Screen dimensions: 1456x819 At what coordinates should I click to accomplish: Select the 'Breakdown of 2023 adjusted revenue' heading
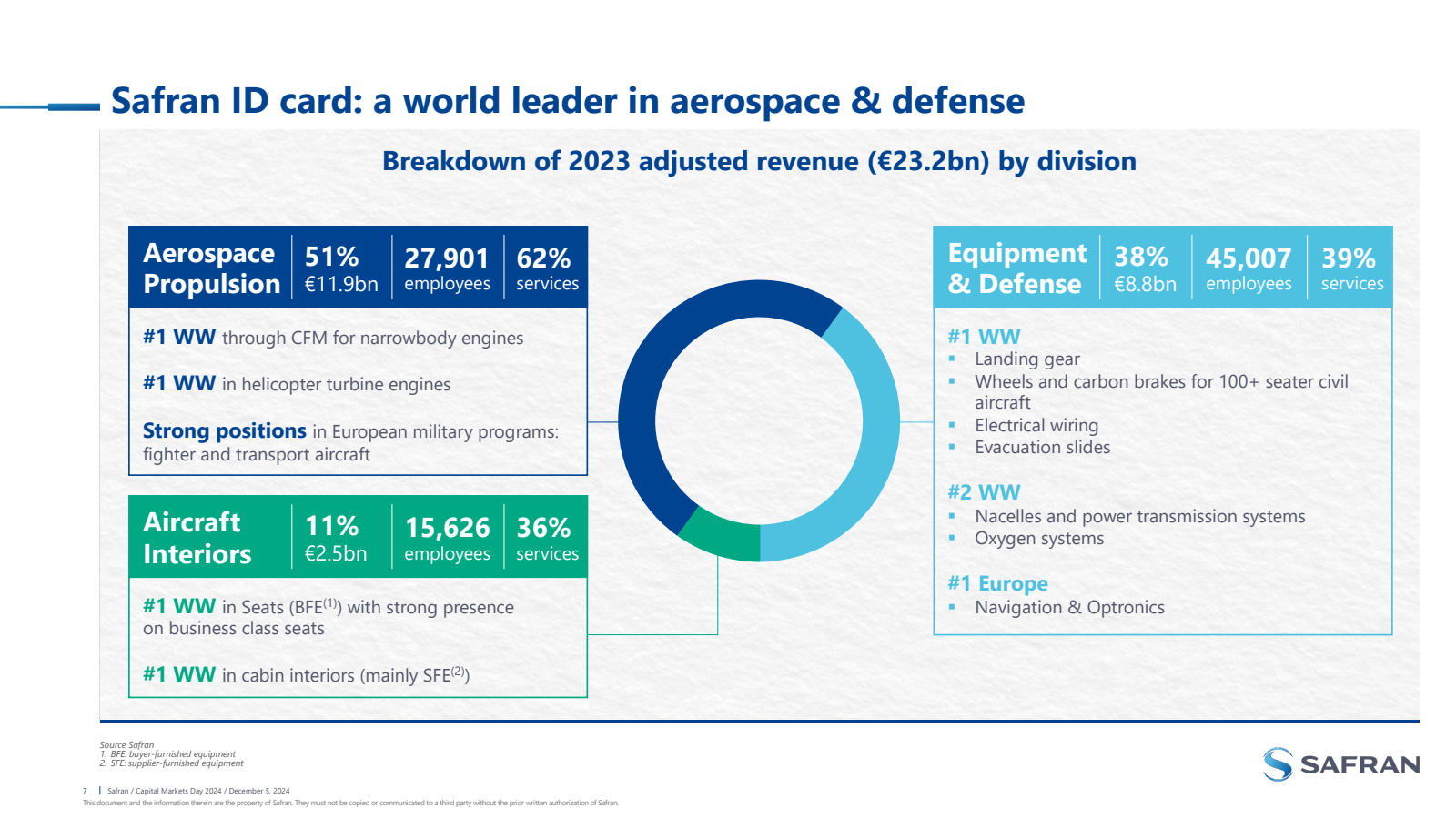(x=759, y=161)
